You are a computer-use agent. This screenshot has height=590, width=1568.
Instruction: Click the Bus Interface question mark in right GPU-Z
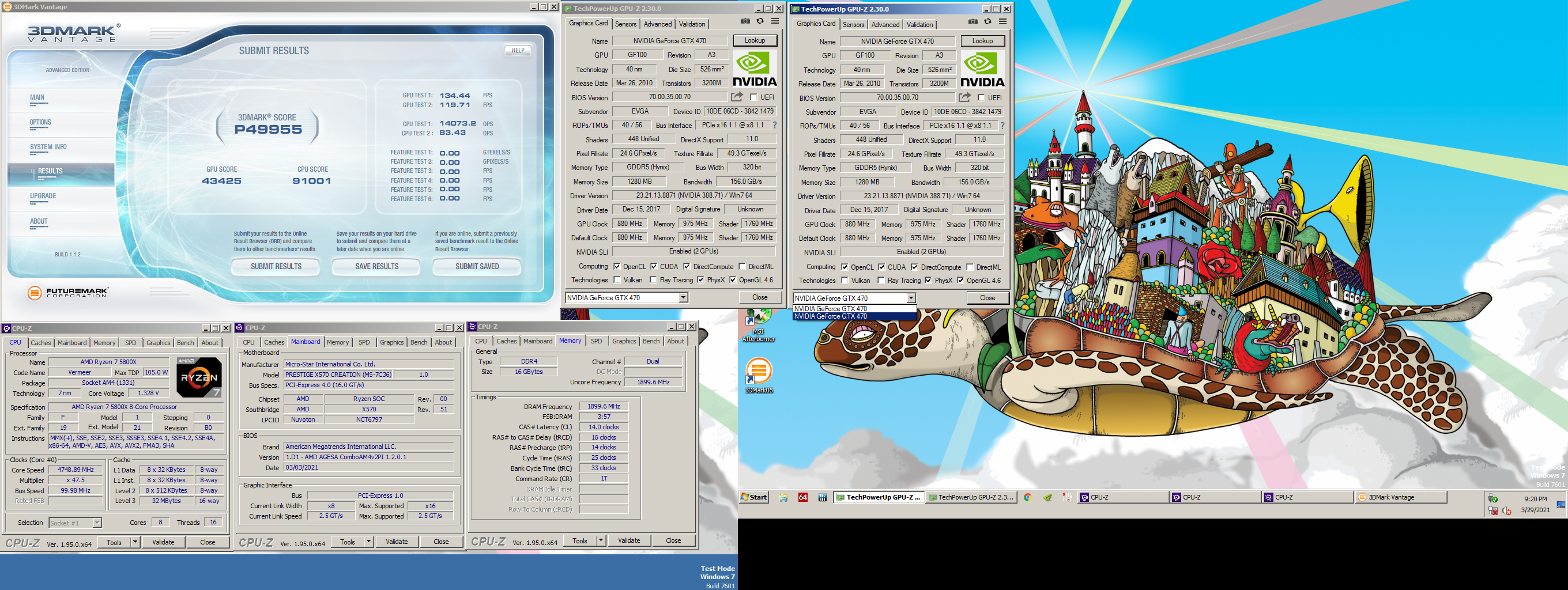click(x=1002, y=126)
